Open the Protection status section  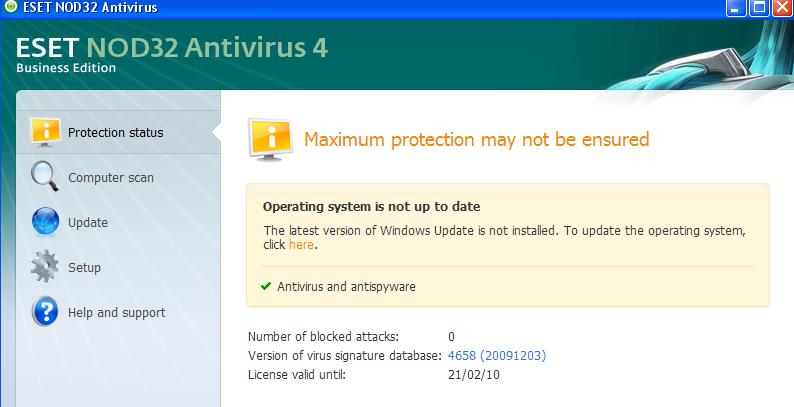(x=115, y=132)
